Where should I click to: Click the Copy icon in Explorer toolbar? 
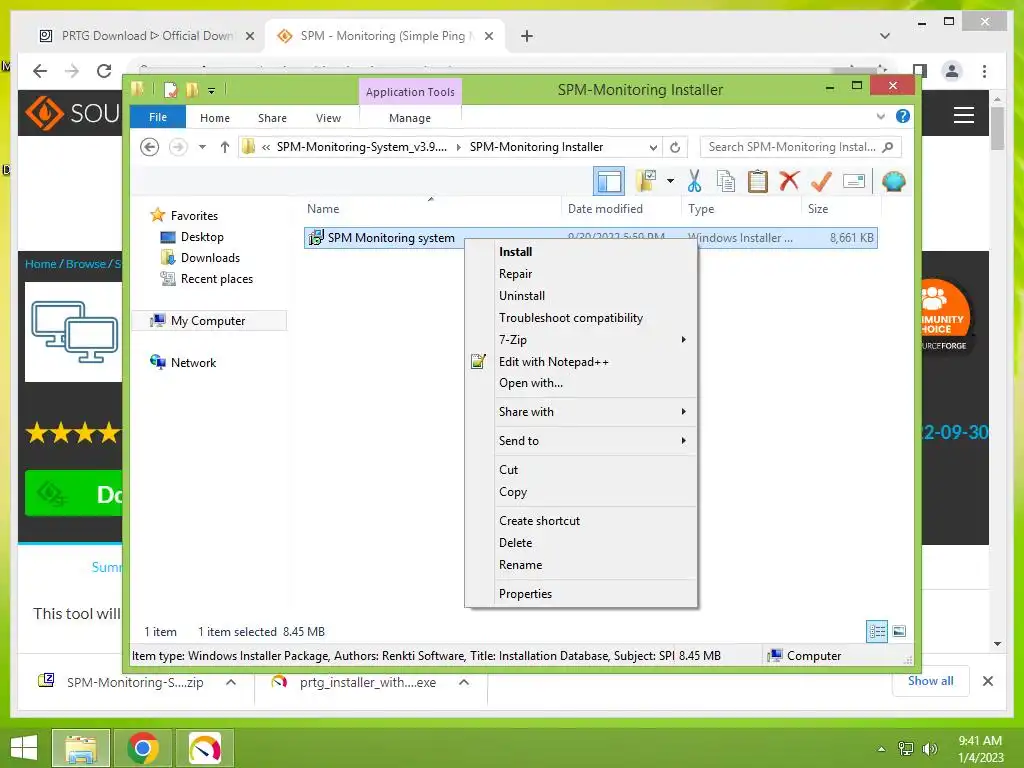(x=726, y=181)
